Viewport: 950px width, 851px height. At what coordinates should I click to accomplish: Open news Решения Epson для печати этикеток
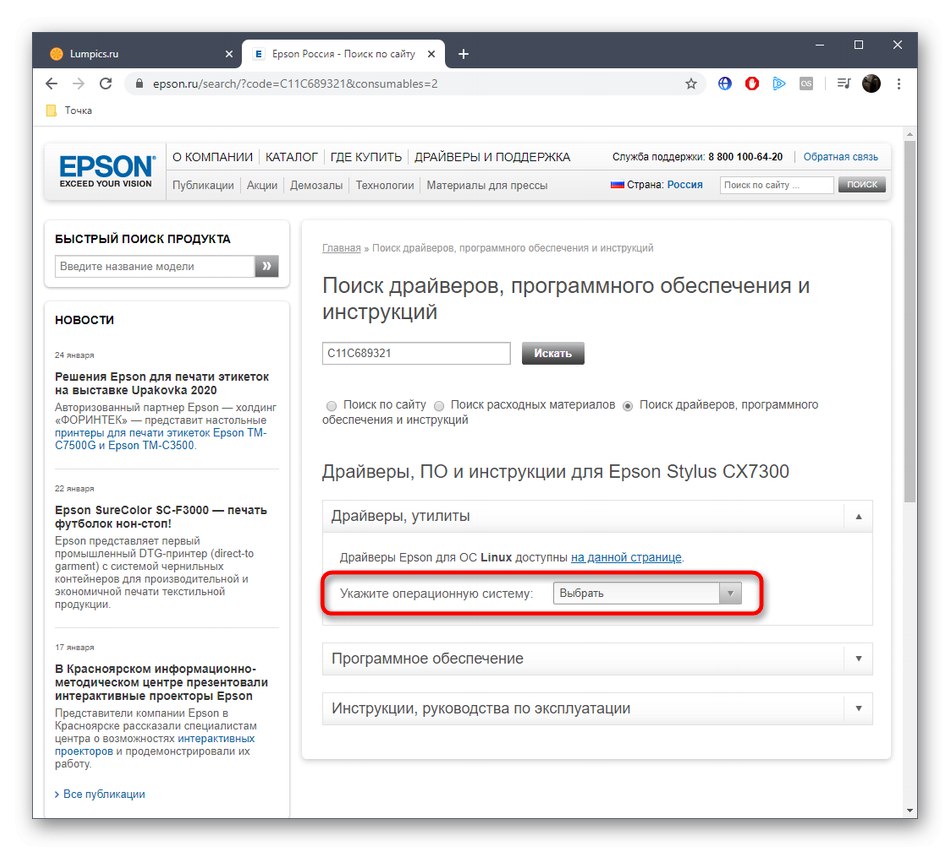162,383
